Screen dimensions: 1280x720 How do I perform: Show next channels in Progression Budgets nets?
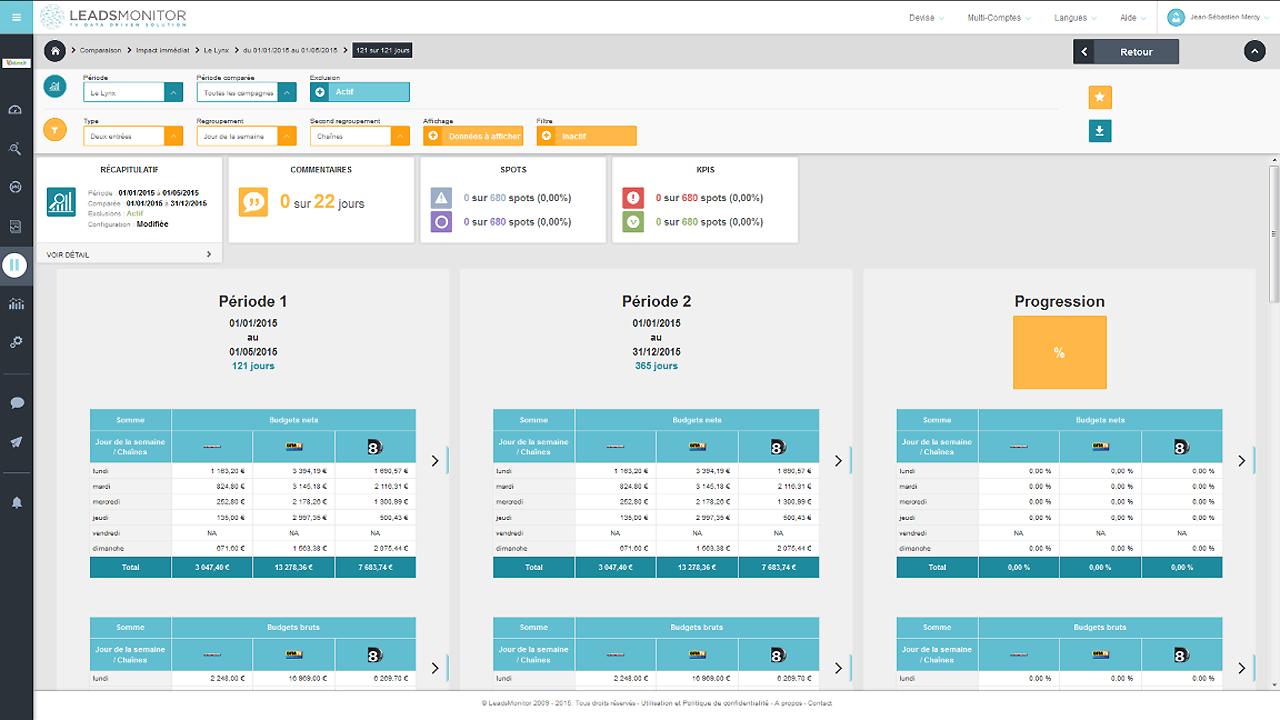pyautogui.click(x=1241, y=461)
